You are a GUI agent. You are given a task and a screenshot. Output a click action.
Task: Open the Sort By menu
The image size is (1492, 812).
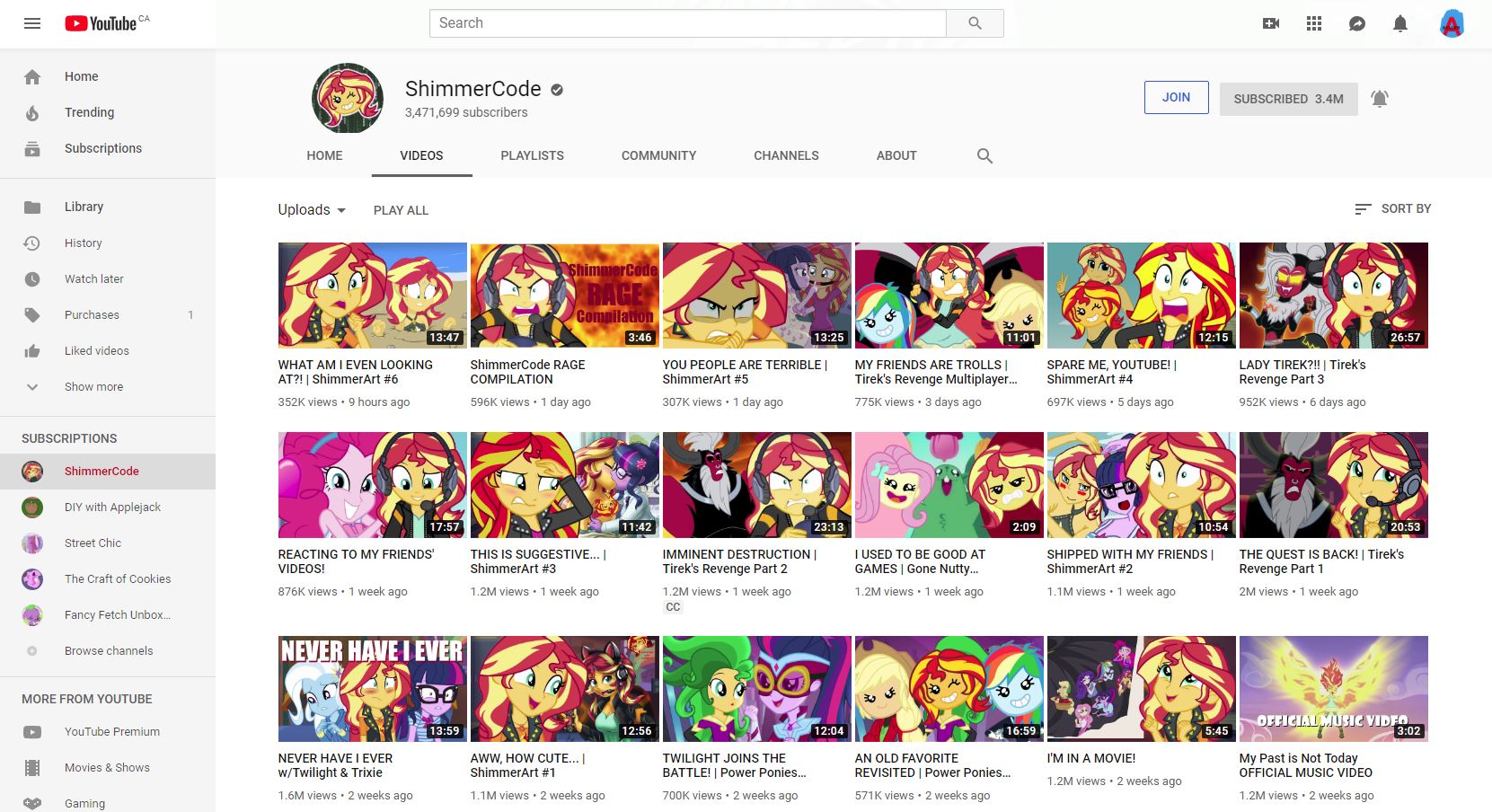coord(1392,208)
